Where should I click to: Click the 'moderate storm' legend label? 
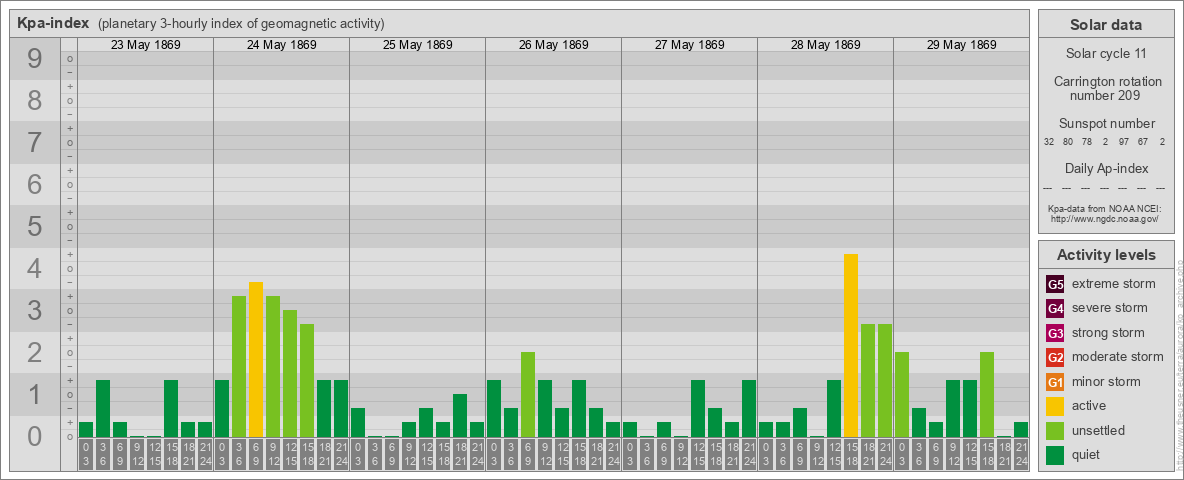coord(1118,357)
